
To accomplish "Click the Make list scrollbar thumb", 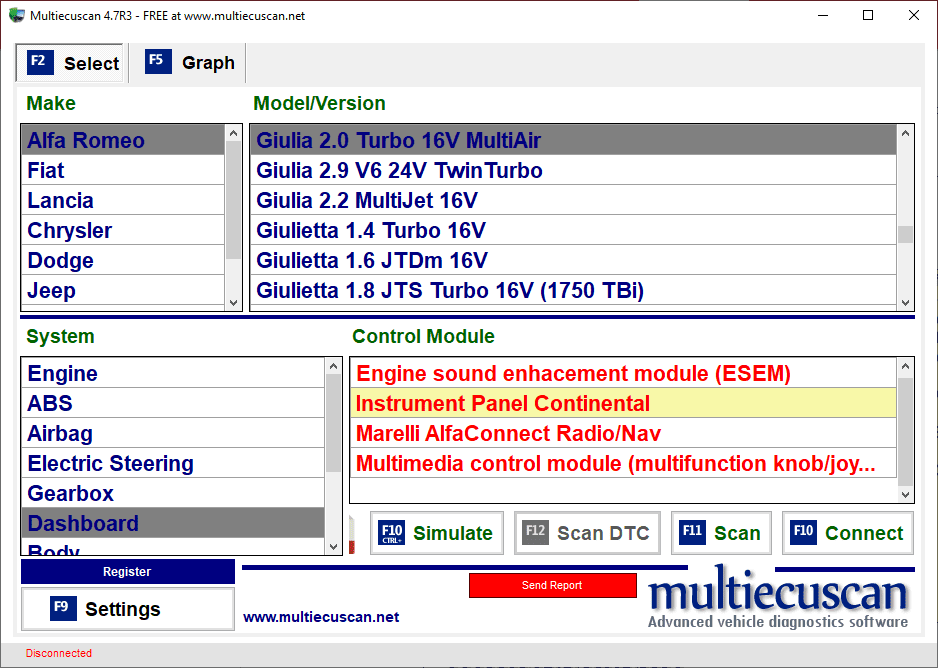I will (233, 200).
